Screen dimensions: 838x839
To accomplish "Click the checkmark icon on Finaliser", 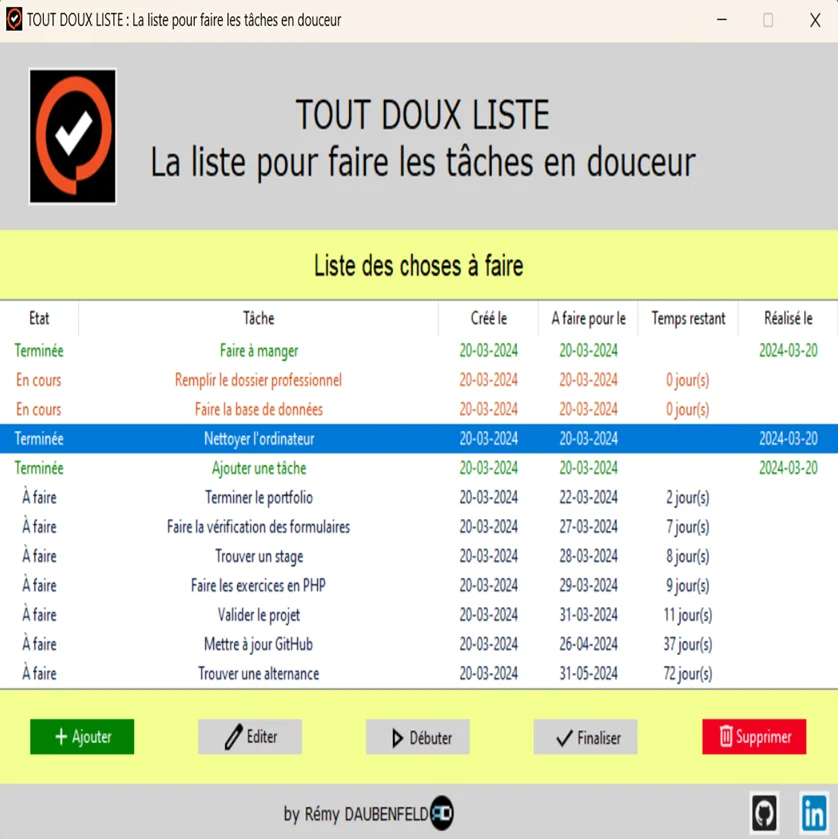I will [564, 737].
